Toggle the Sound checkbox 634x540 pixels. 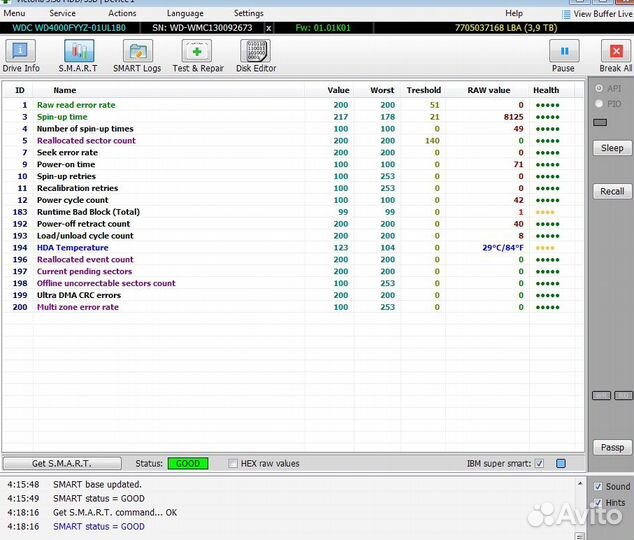(x=598, y=487)
